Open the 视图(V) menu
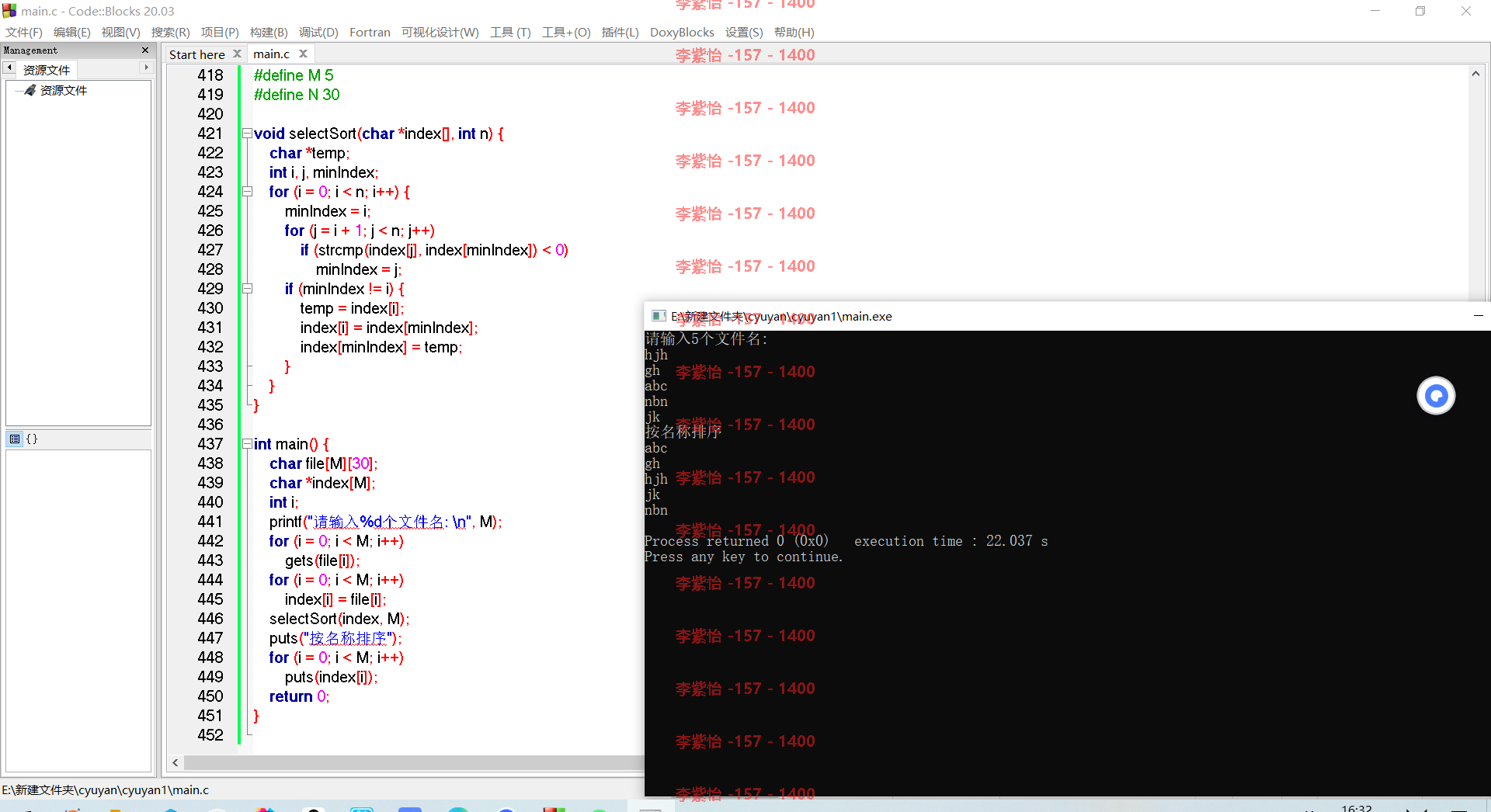This screenshot has height=812, width=1491. 120,33
